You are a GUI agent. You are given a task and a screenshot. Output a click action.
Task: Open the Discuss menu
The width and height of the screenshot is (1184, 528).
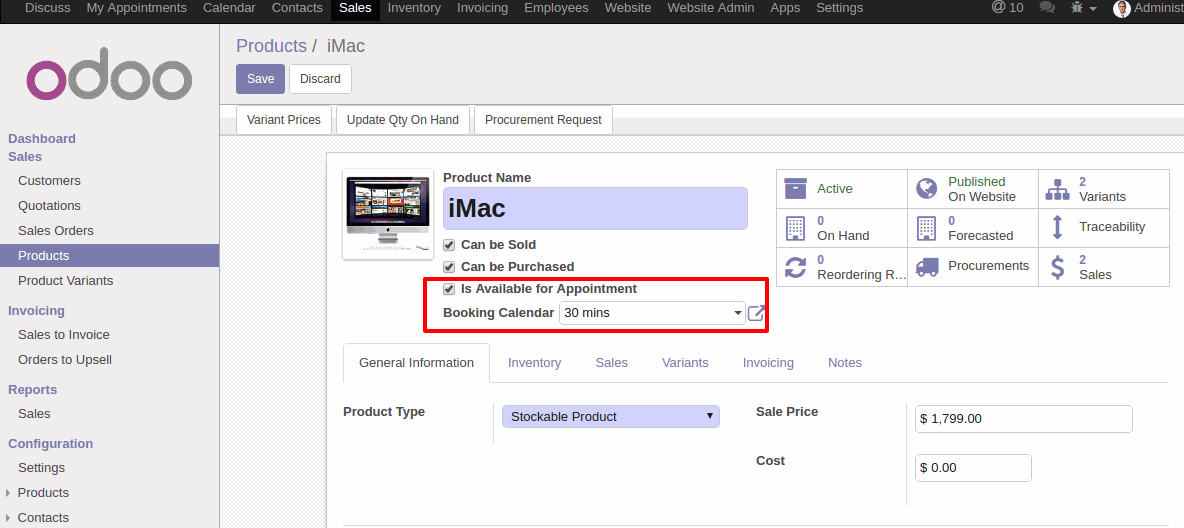pyautogui.click(x=48, y=8)
